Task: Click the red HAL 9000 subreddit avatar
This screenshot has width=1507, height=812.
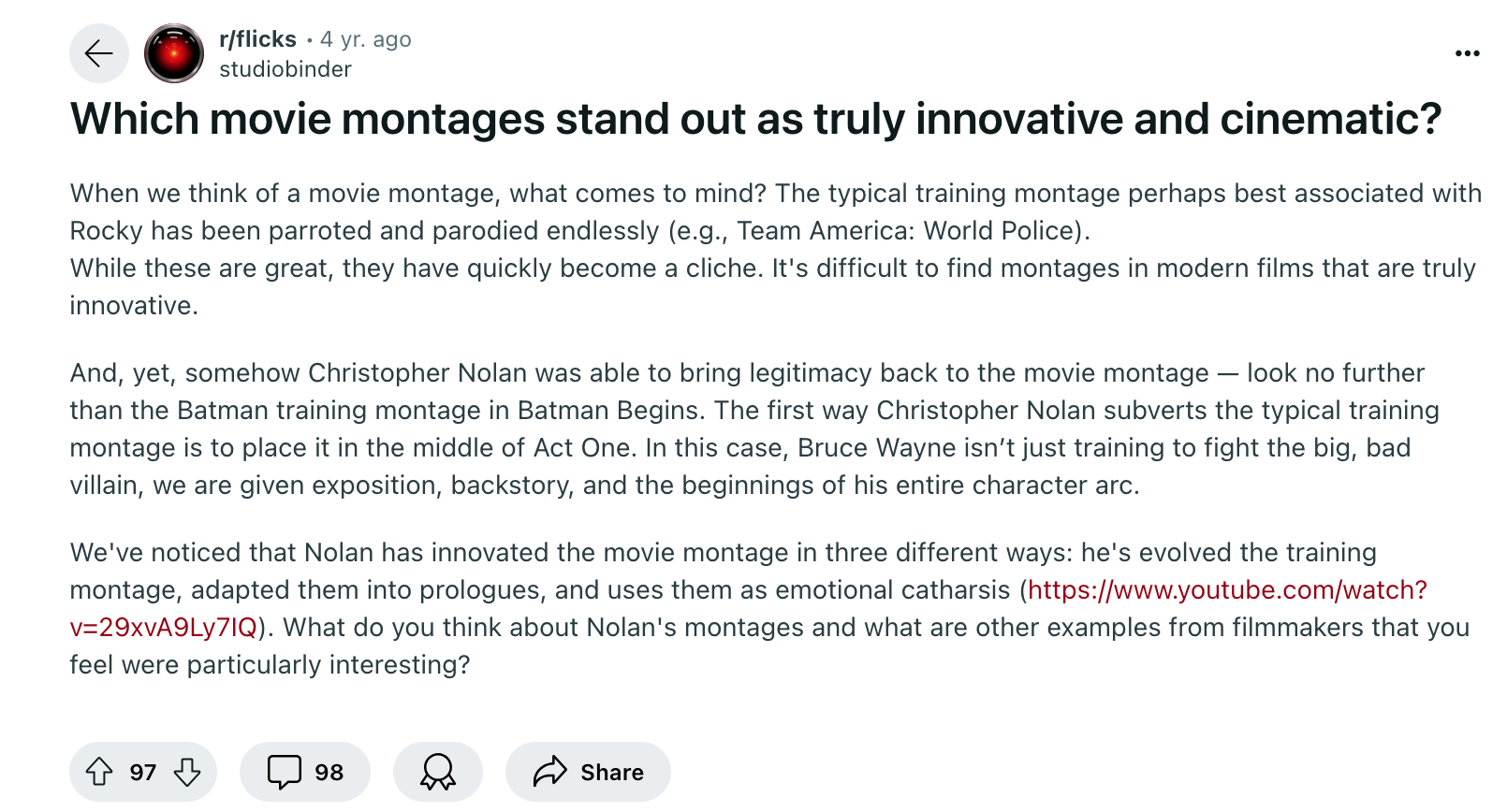Action: pyautogui.click(x=174, y=53)
